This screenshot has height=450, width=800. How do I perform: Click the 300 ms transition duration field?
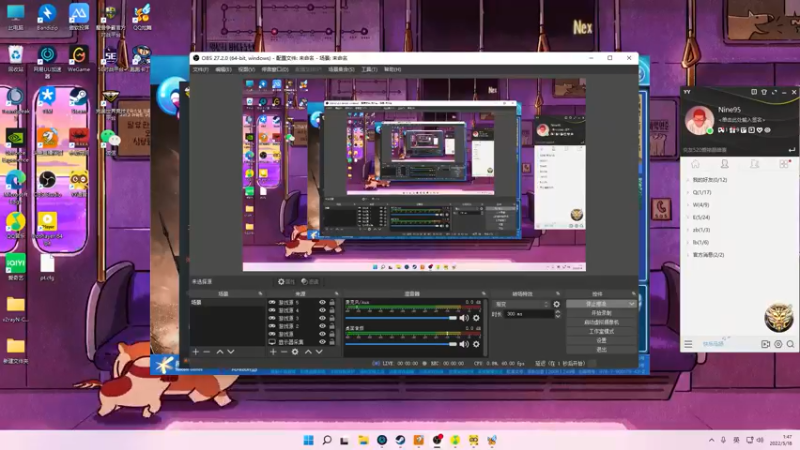529,314
